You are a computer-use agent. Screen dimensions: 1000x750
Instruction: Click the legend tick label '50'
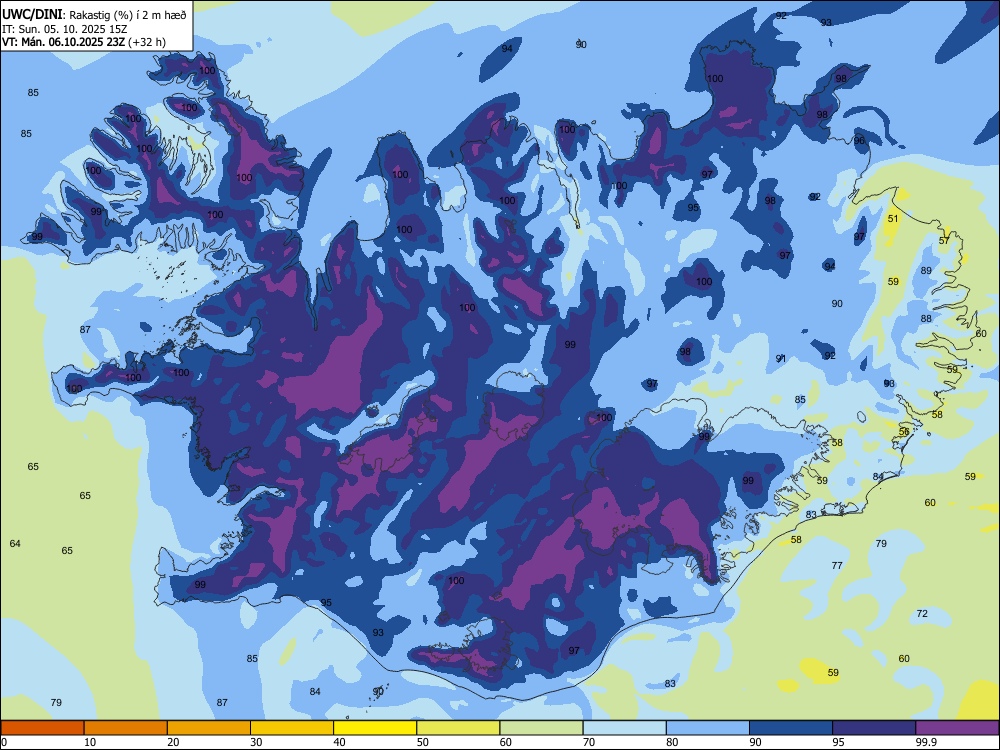[x=423, y=742]
